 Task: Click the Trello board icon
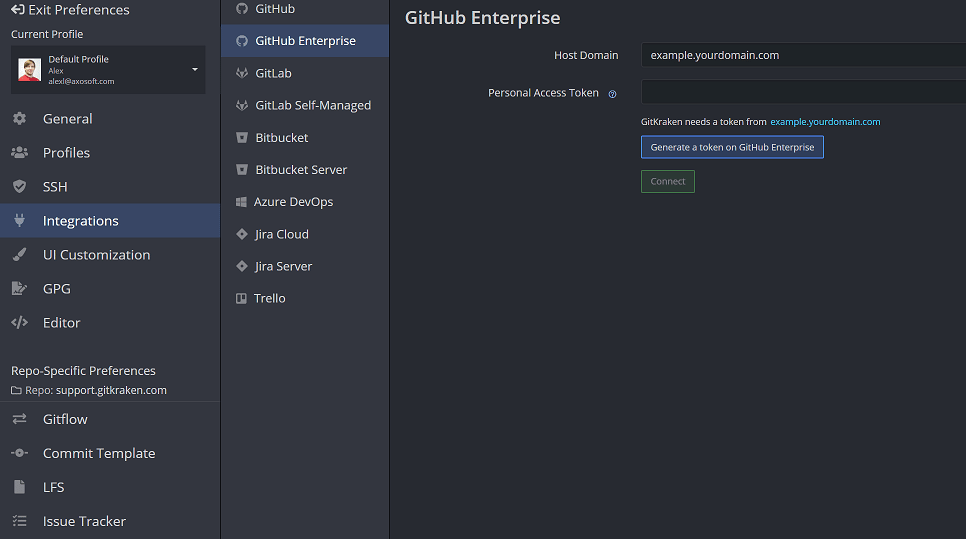(x=241, y=298)
